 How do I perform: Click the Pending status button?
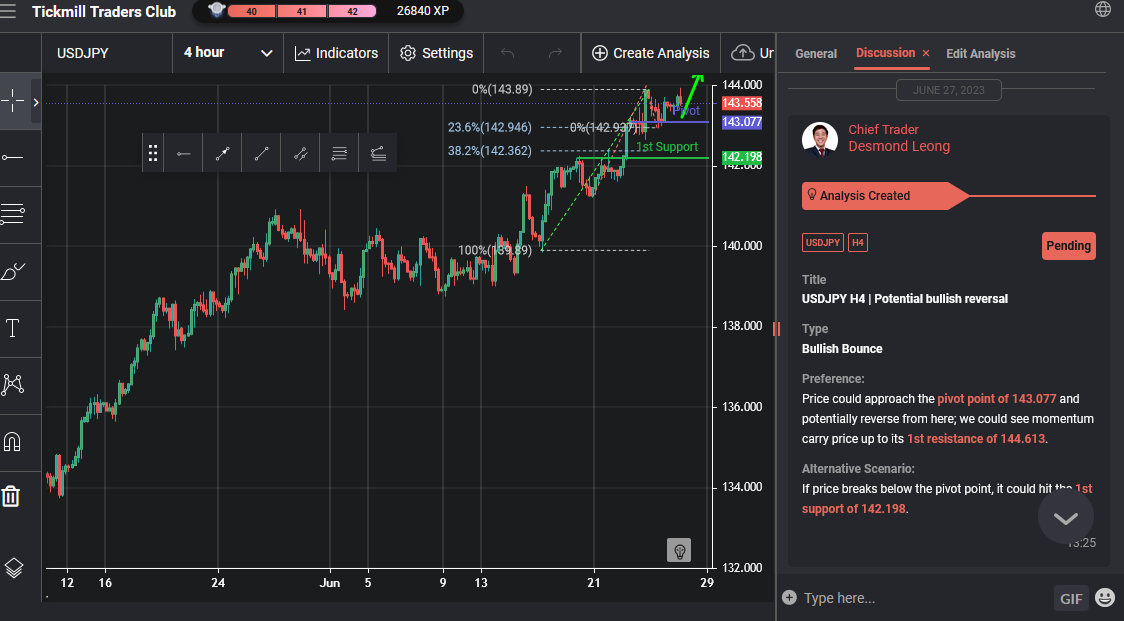1068,246
